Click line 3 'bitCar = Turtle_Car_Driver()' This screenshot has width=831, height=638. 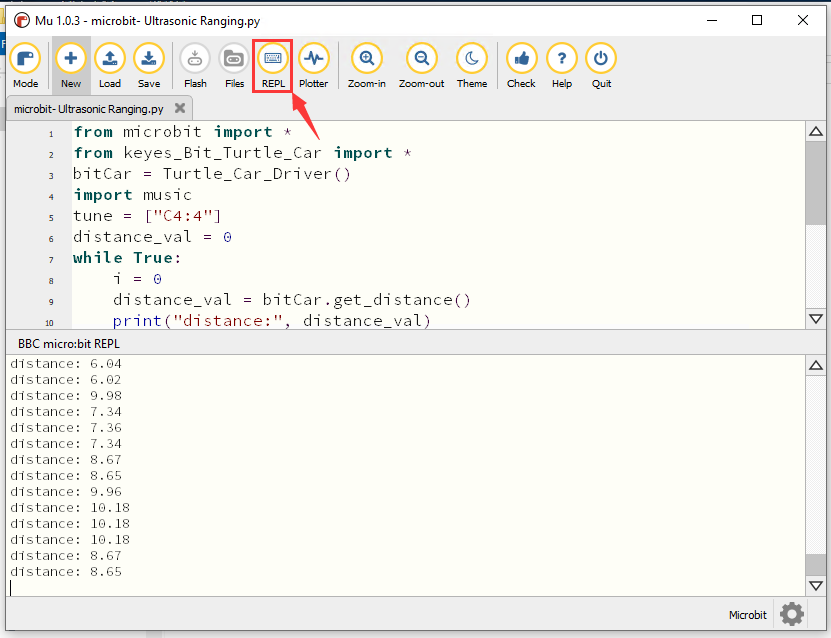(212, 174)
